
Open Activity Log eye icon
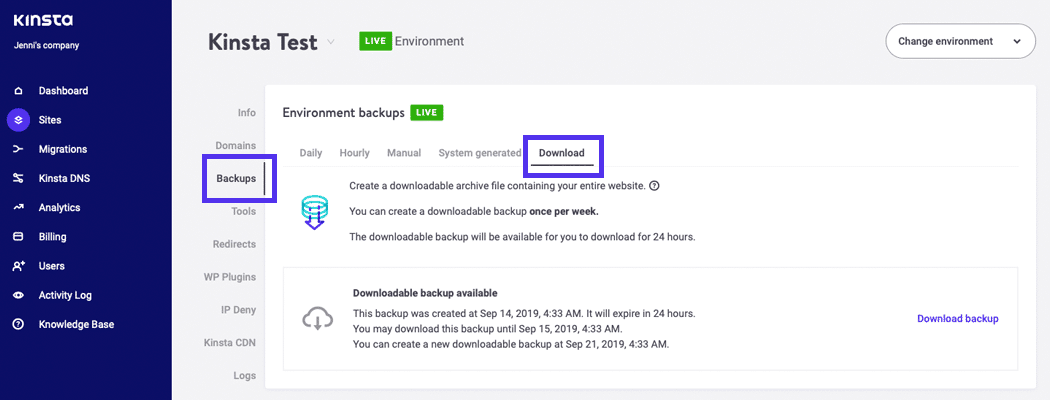coord(18,296)
